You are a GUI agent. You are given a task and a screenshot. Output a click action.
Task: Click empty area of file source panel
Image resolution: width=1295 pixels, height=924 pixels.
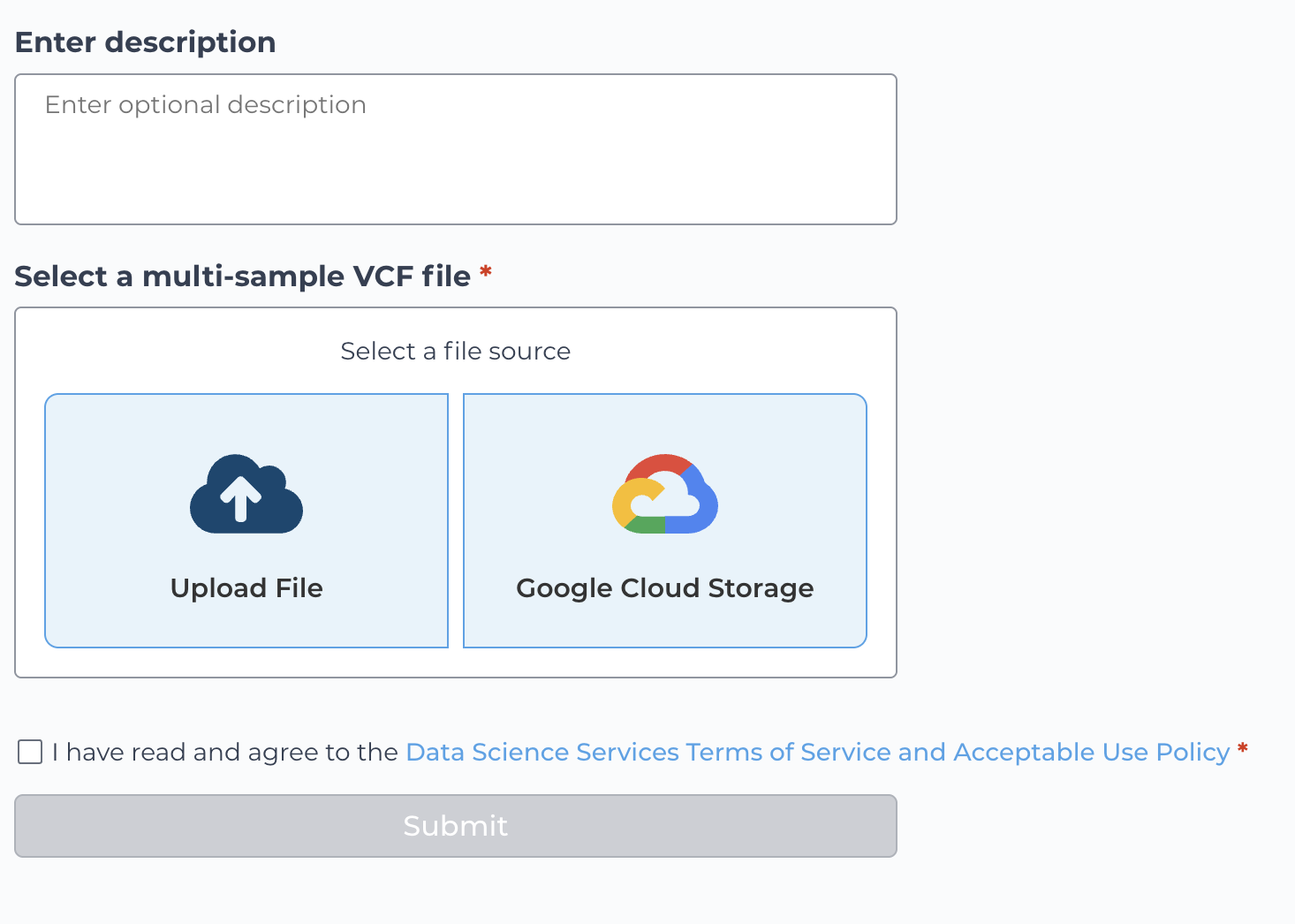[456, 663]
